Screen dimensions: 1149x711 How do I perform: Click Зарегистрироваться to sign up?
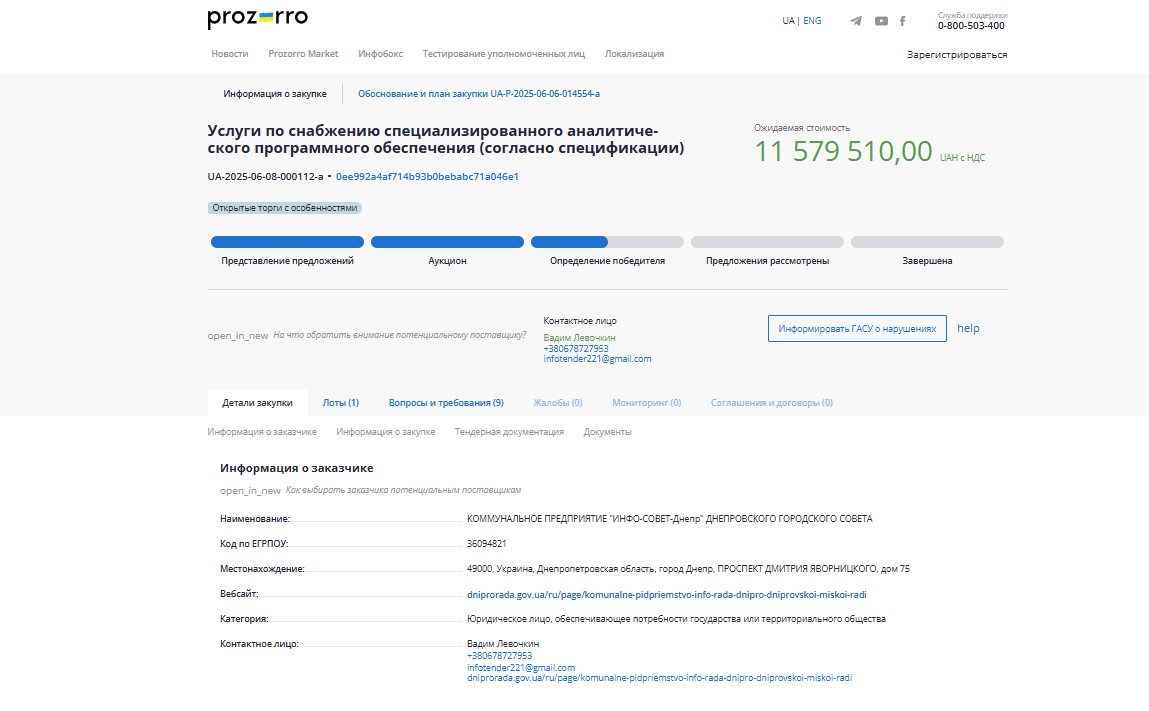tap(957, 55)
